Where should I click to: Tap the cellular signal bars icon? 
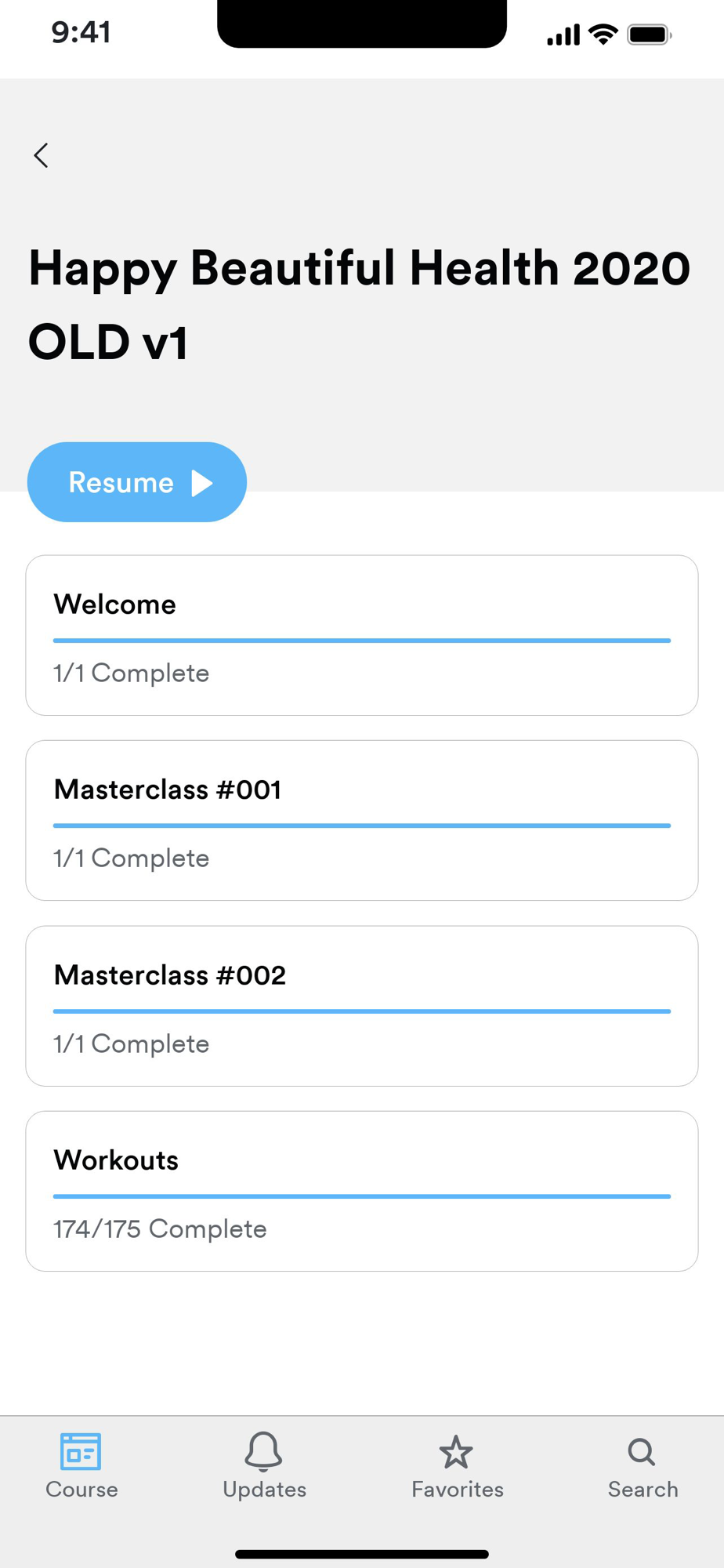[563, 34]
